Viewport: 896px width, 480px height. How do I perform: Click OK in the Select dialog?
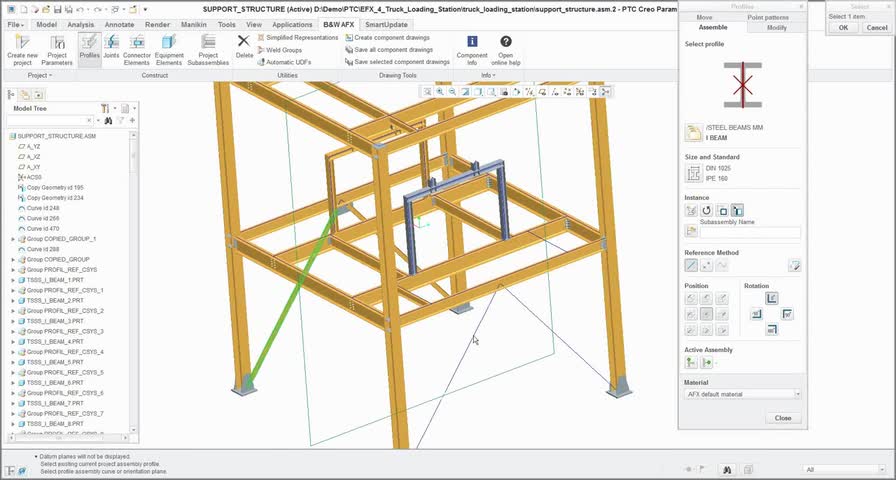(x=843, y=27)
